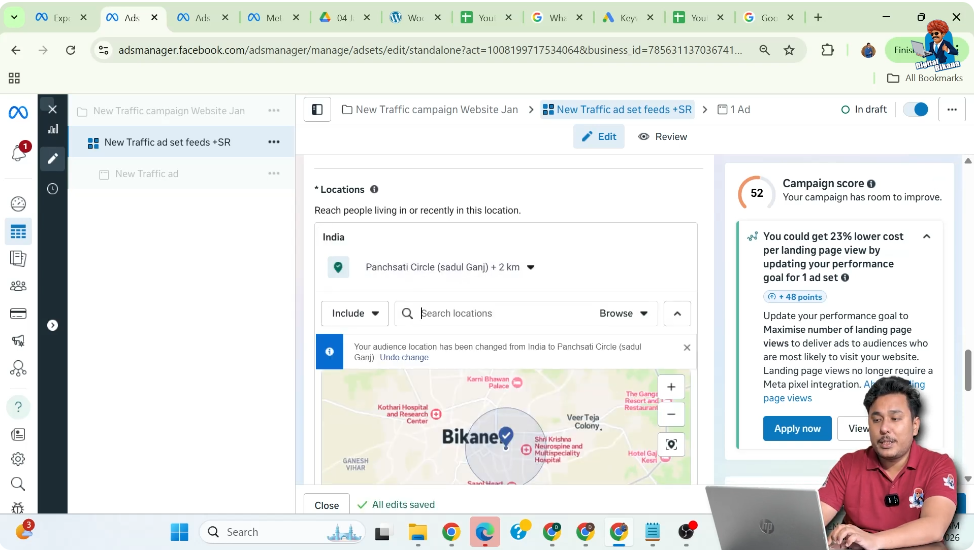Switch to the Edit tab
Viewport: 974px width, 551px height.
click(599, 137)
